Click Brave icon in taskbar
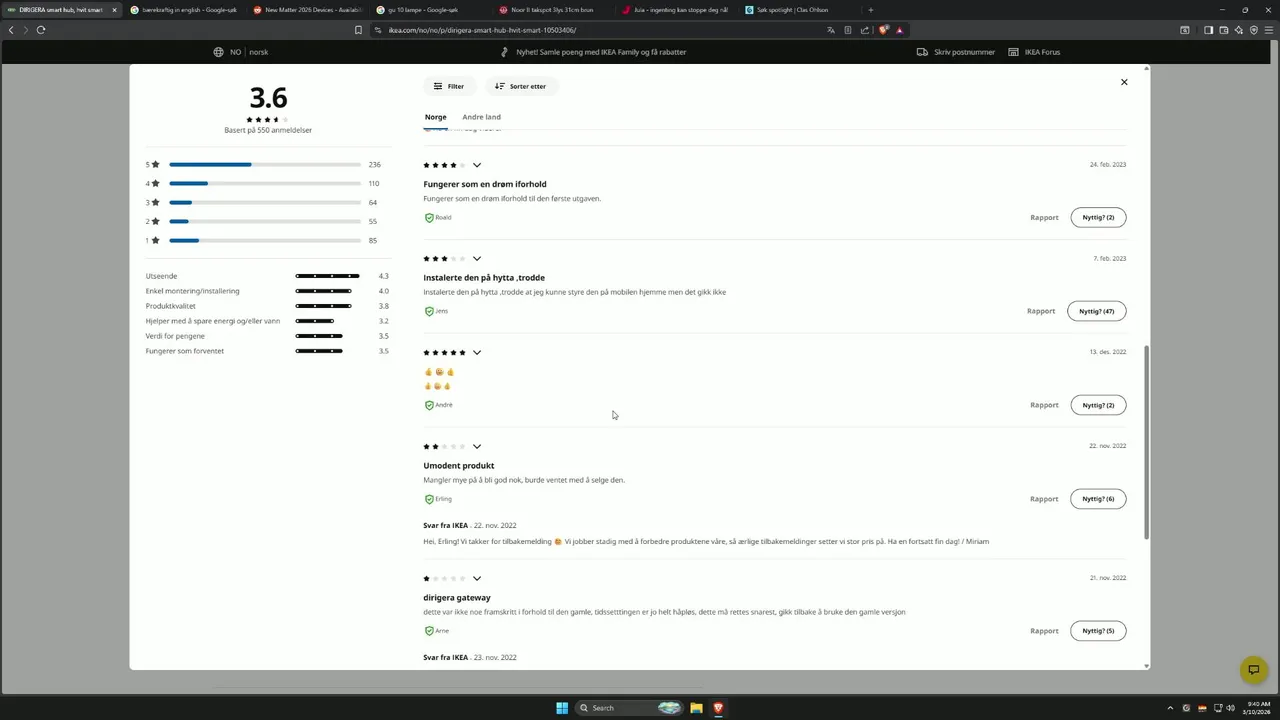The image size is (1280, 720). tap(718, 708)
